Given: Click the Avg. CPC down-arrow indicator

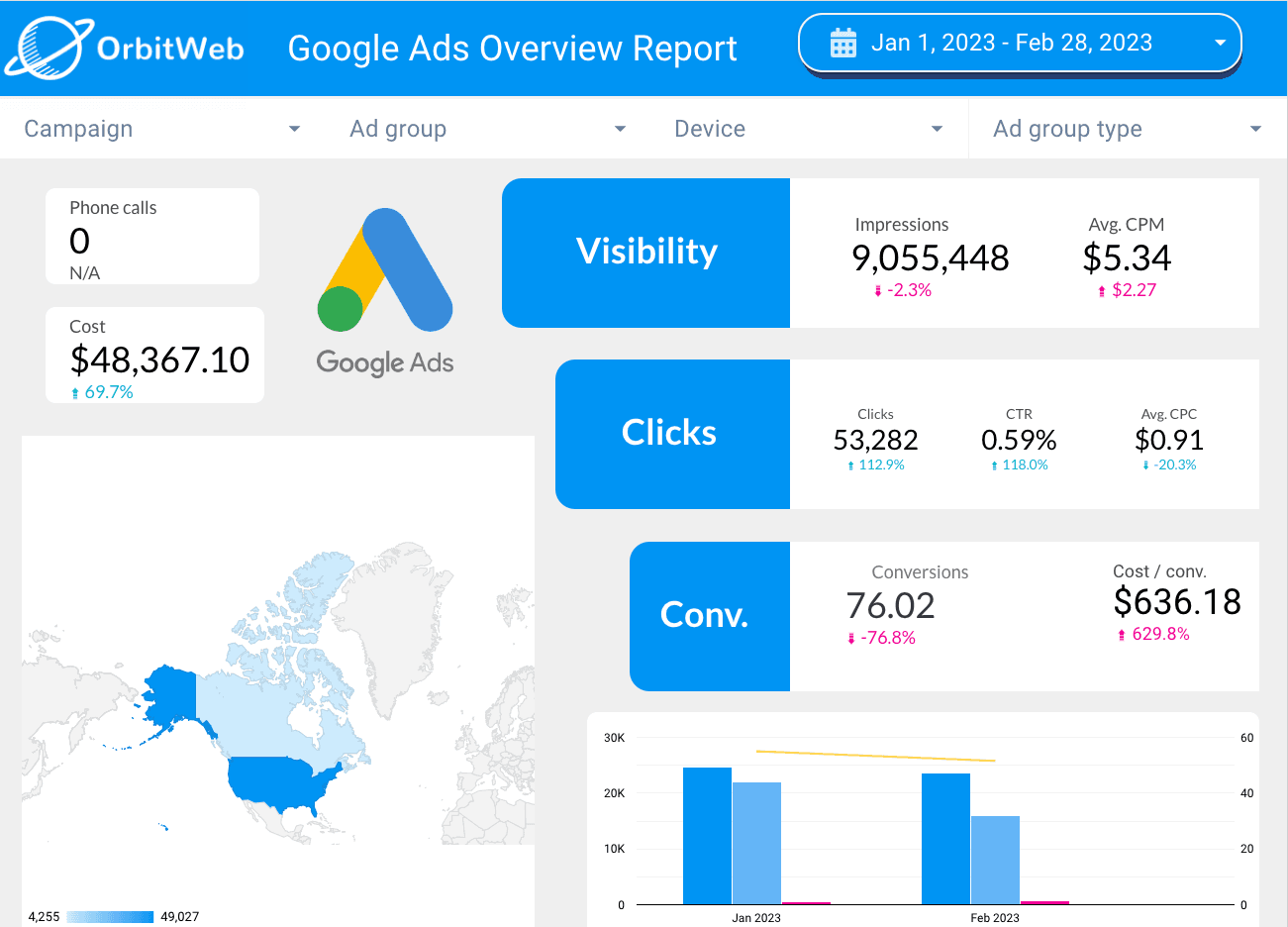Looking at the screenshot, I should (1145, 465).
